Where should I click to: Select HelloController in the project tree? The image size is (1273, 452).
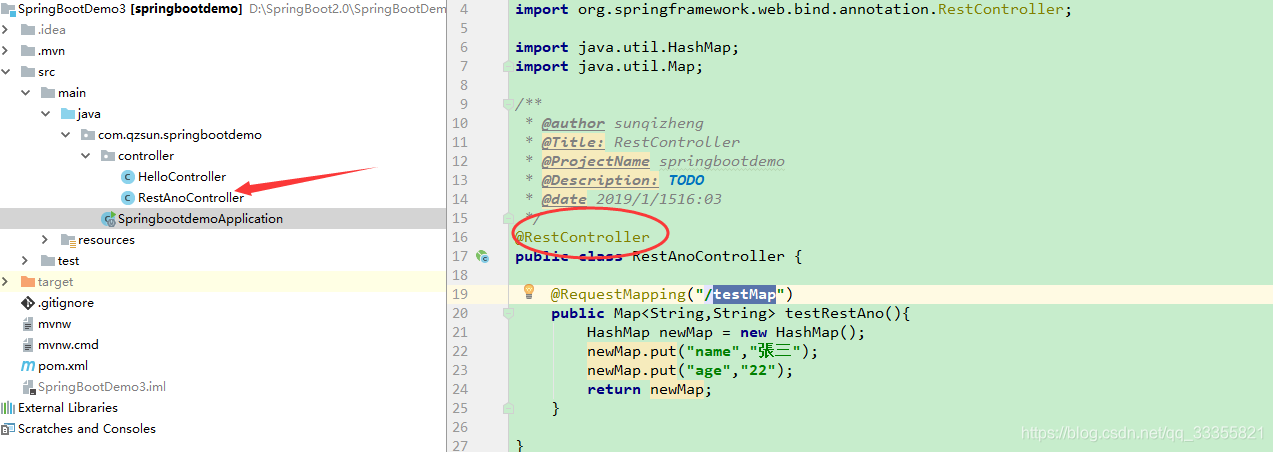[x=182, y=177]
